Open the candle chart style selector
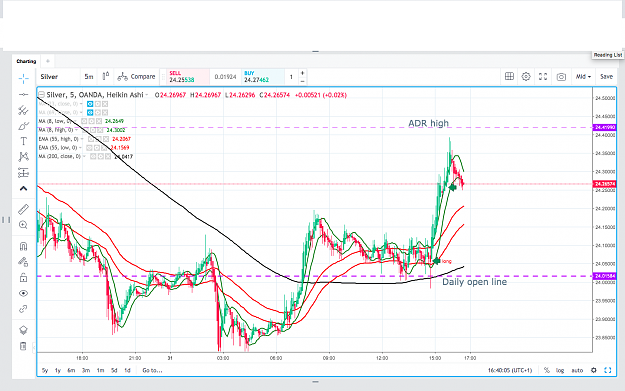The image size is (625, 391). [x=106, y=76]
